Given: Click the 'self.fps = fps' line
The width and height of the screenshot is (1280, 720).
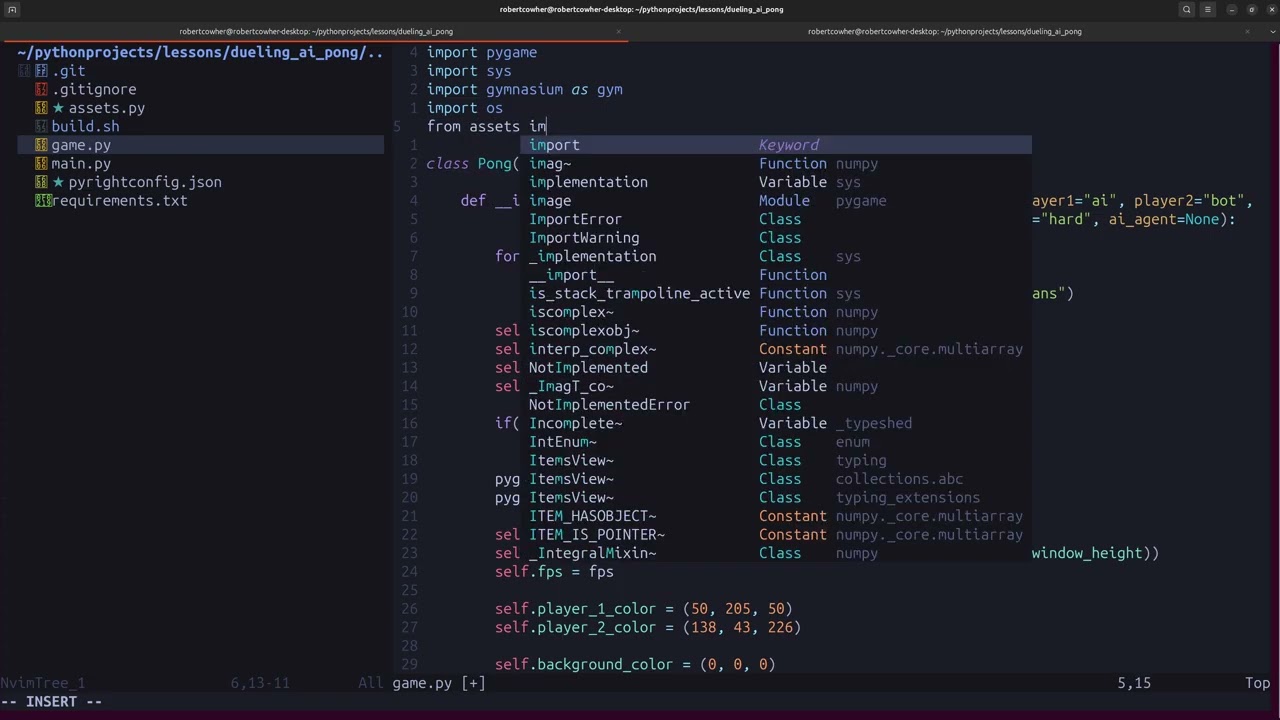Looking at the screenshot, I should (x=554, y=571).
